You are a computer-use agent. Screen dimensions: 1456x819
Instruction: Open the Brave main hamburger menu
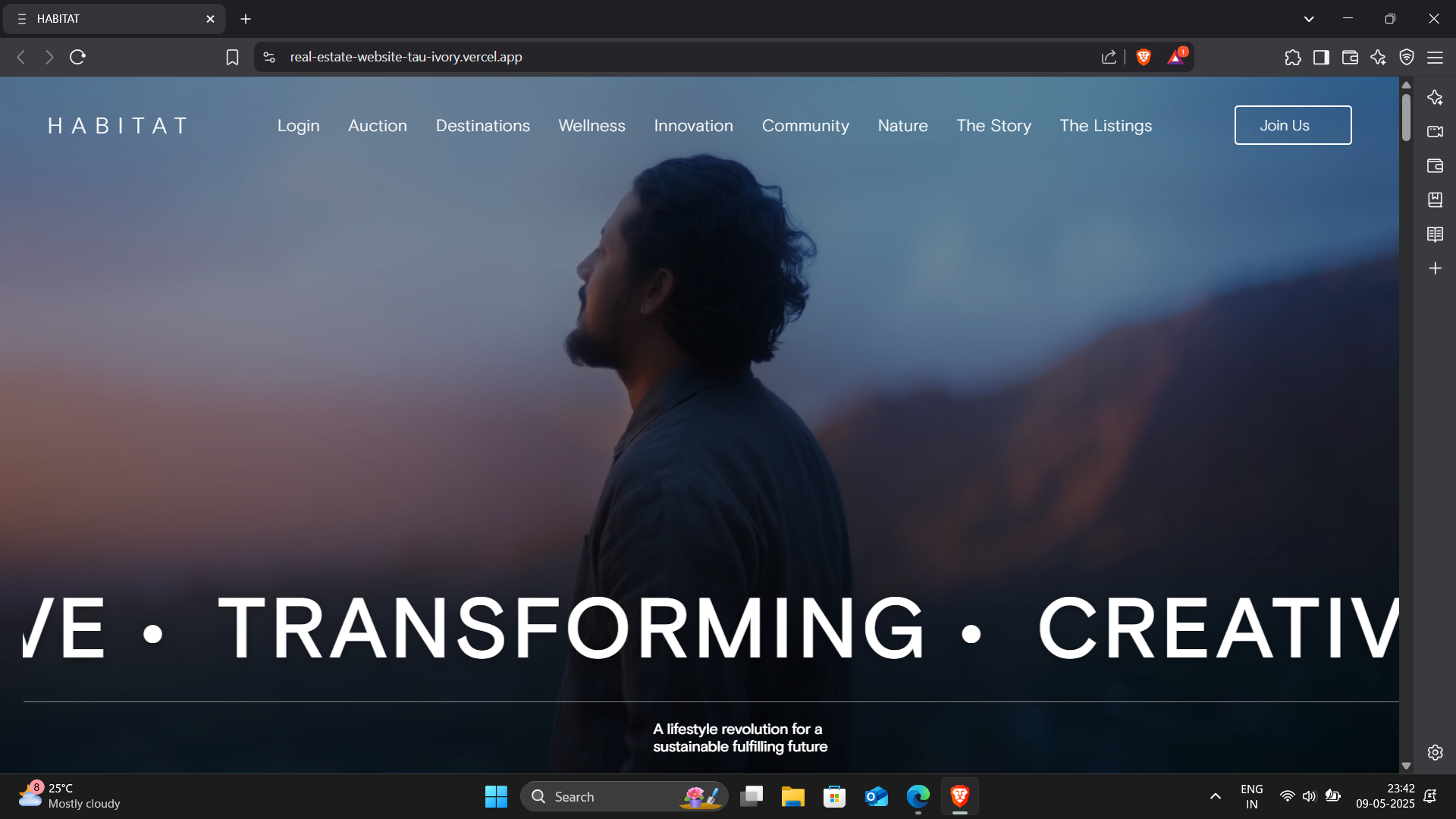point(1435,57)
